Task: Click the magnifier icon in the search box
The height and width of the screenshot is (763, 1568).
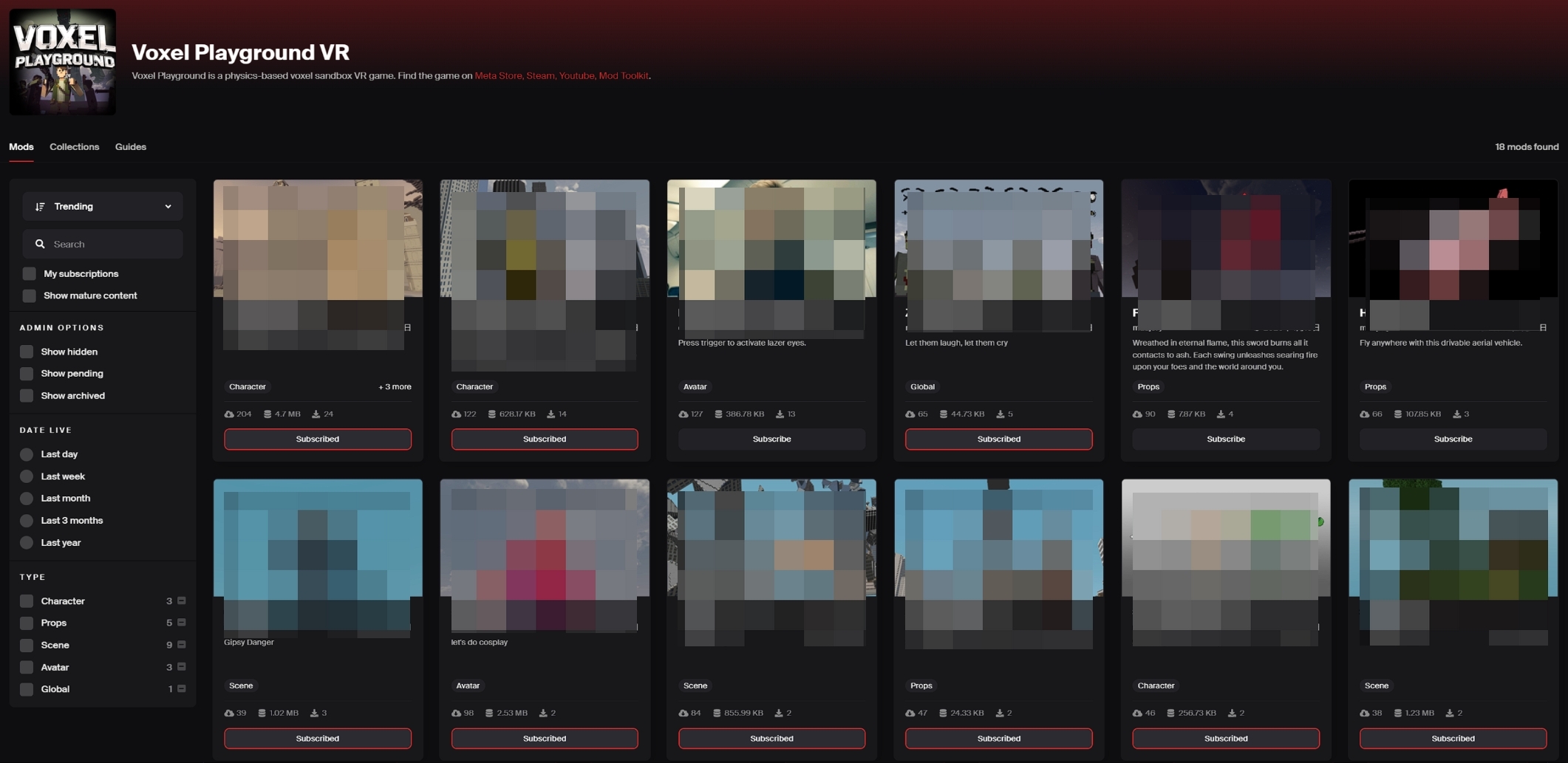Action: click(40, 244)
